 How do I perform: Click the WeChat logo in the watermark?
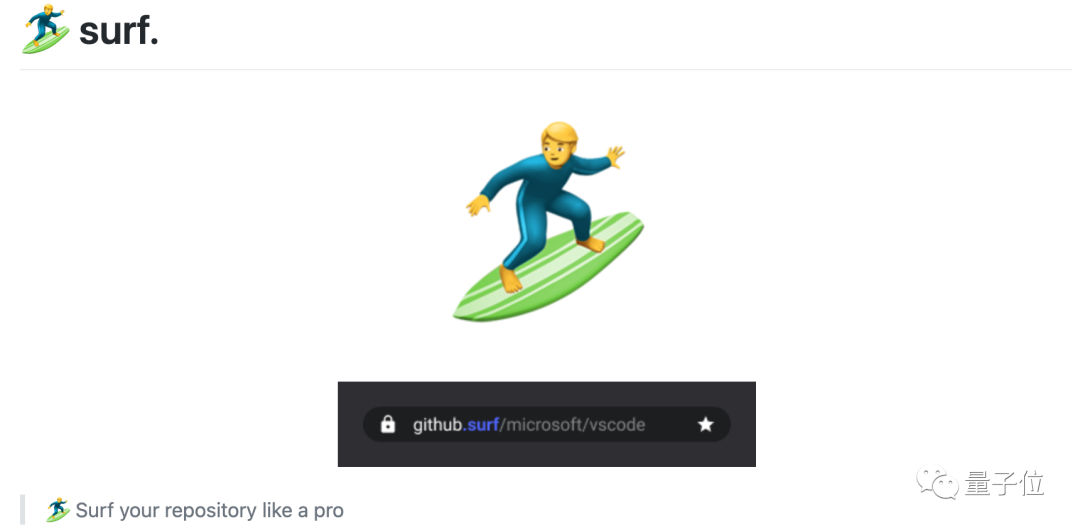point(937,483)
